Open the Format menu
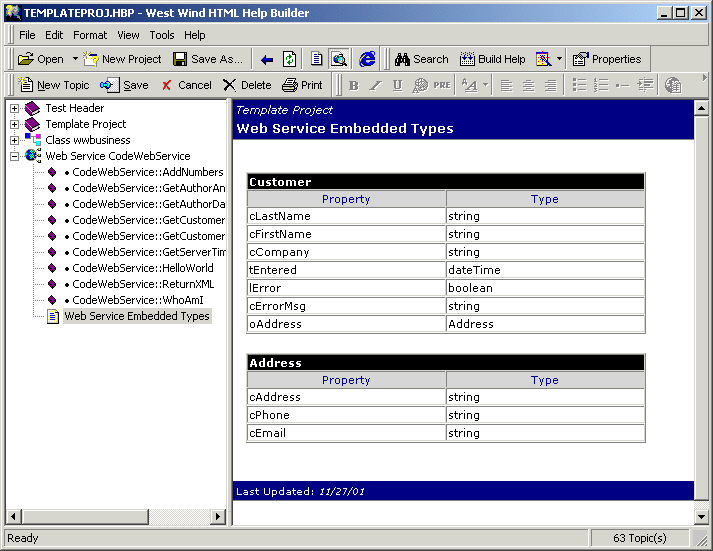The width and height of the screenshot is (713, 551). pyautogui.click(x=90, y=35)
